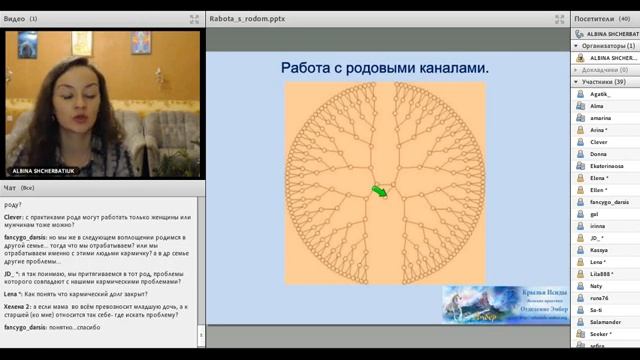Click the avatar icon next to amarina
Viewport: 640px width, 360px height.
coord(580,118)
